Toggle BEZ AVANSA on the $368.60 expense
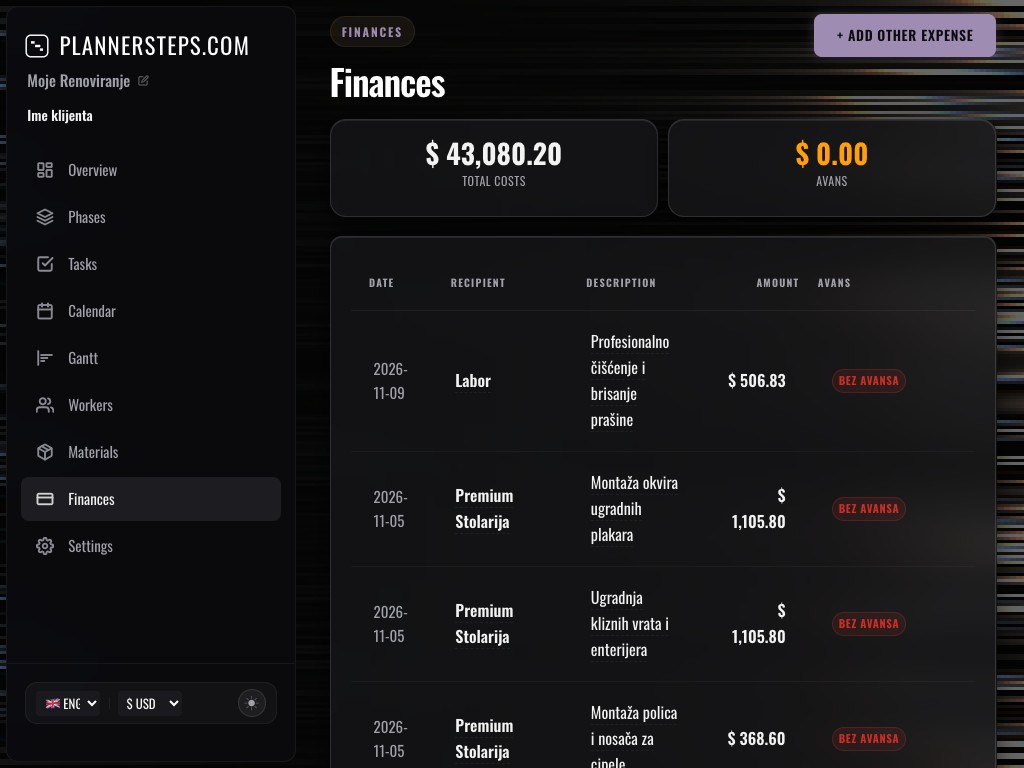 click(868, 738)
